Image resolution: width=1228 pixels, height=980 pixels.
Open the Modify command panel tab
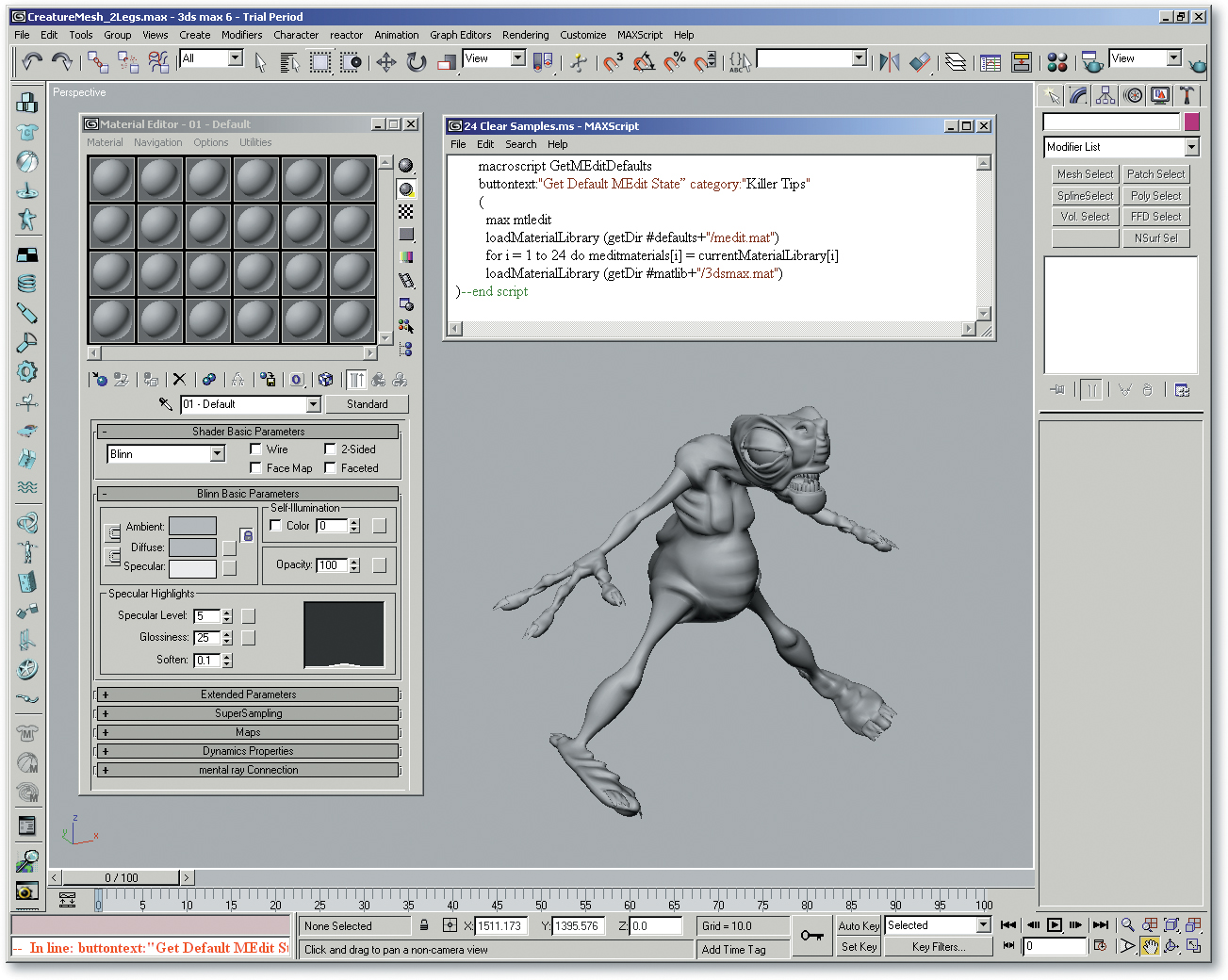1078,95
